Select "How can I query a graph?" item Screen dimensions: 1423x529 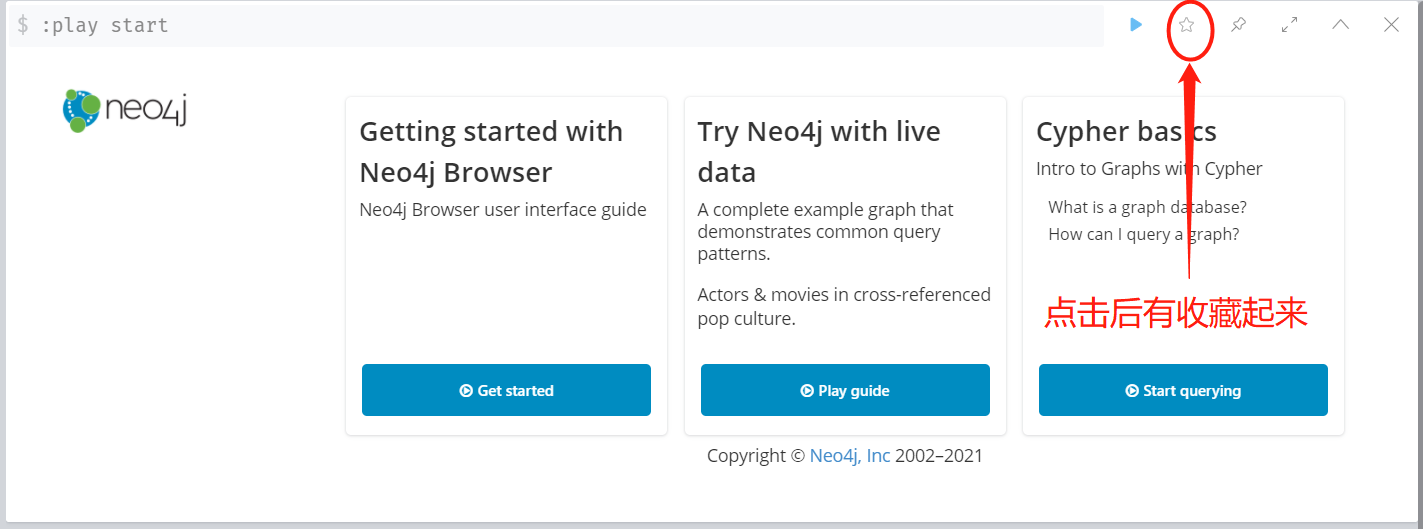point(1143,234)
